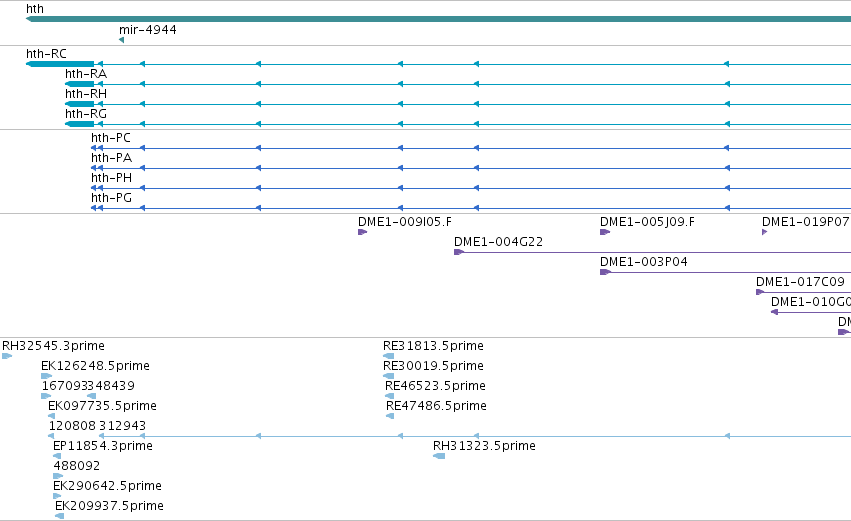Select the DME1-004G22 clone label

pos(498,242)
